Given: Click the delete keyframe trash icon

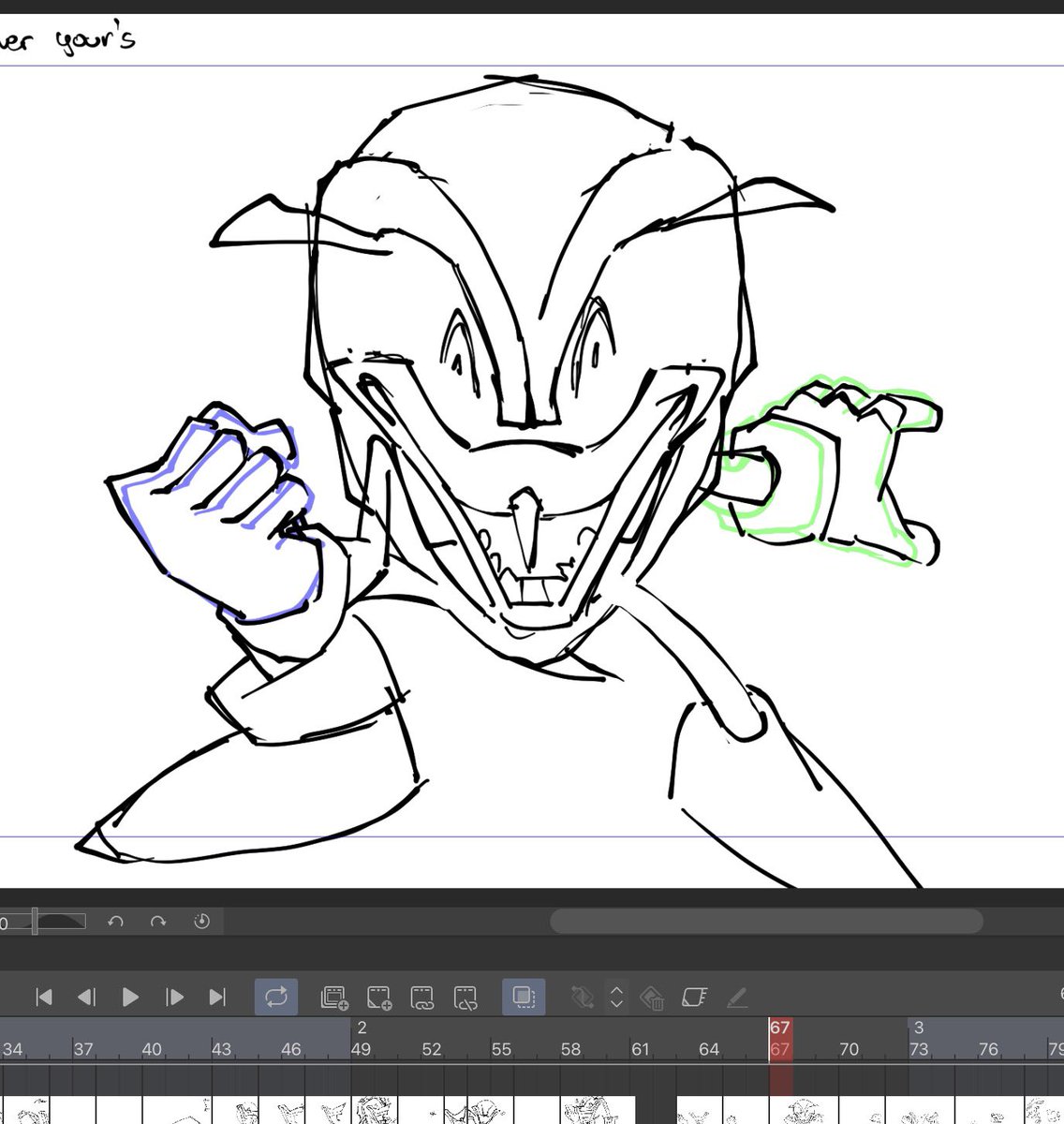Looking at the screenshot, I should click(652, 998).
